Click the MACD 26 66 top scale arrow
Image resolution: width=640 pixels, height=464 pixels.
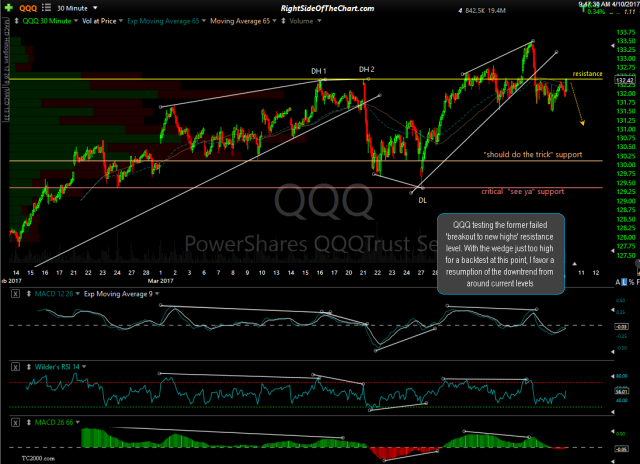[612, 431]
